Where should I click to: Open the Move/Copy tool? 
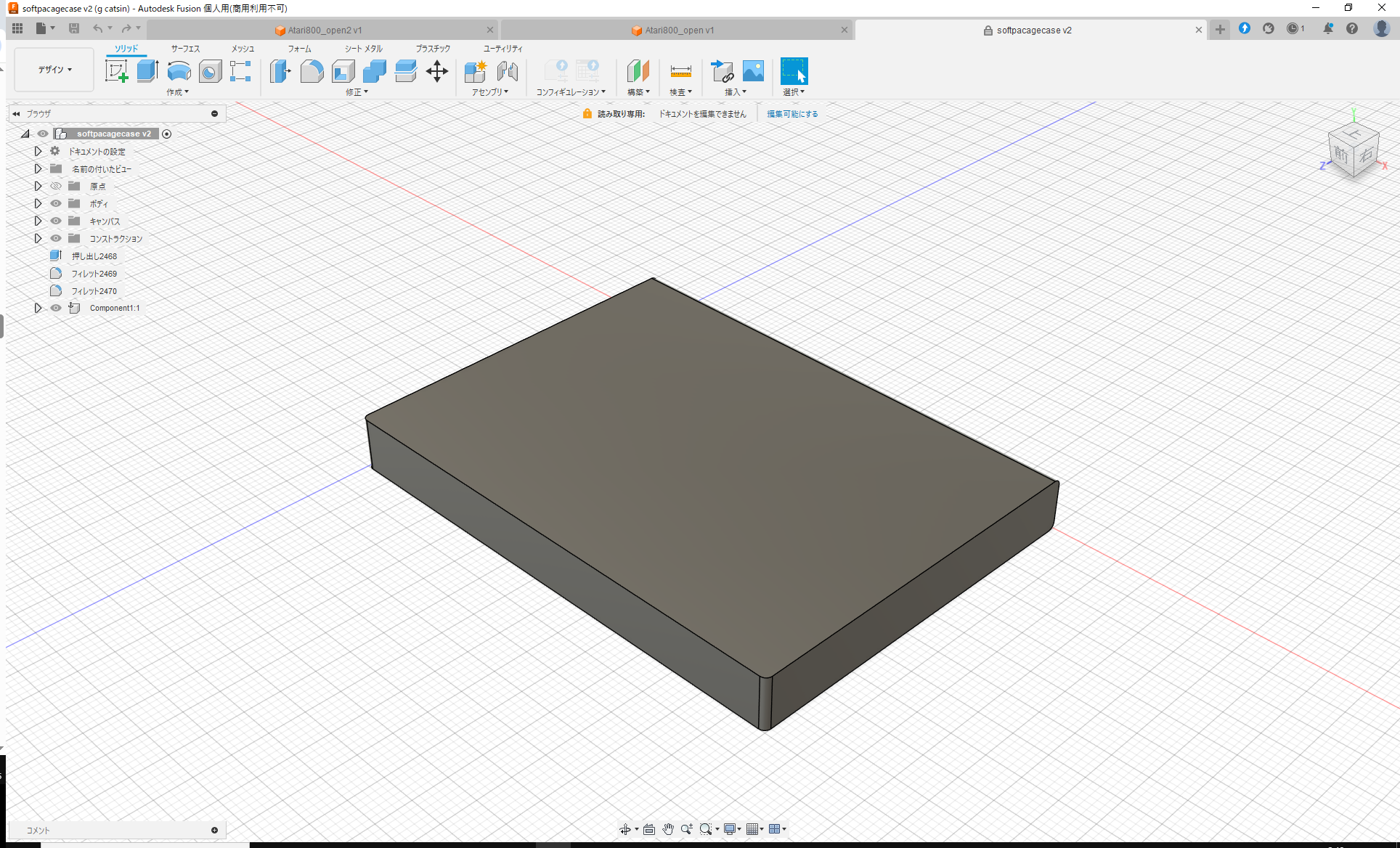(437, 70)
